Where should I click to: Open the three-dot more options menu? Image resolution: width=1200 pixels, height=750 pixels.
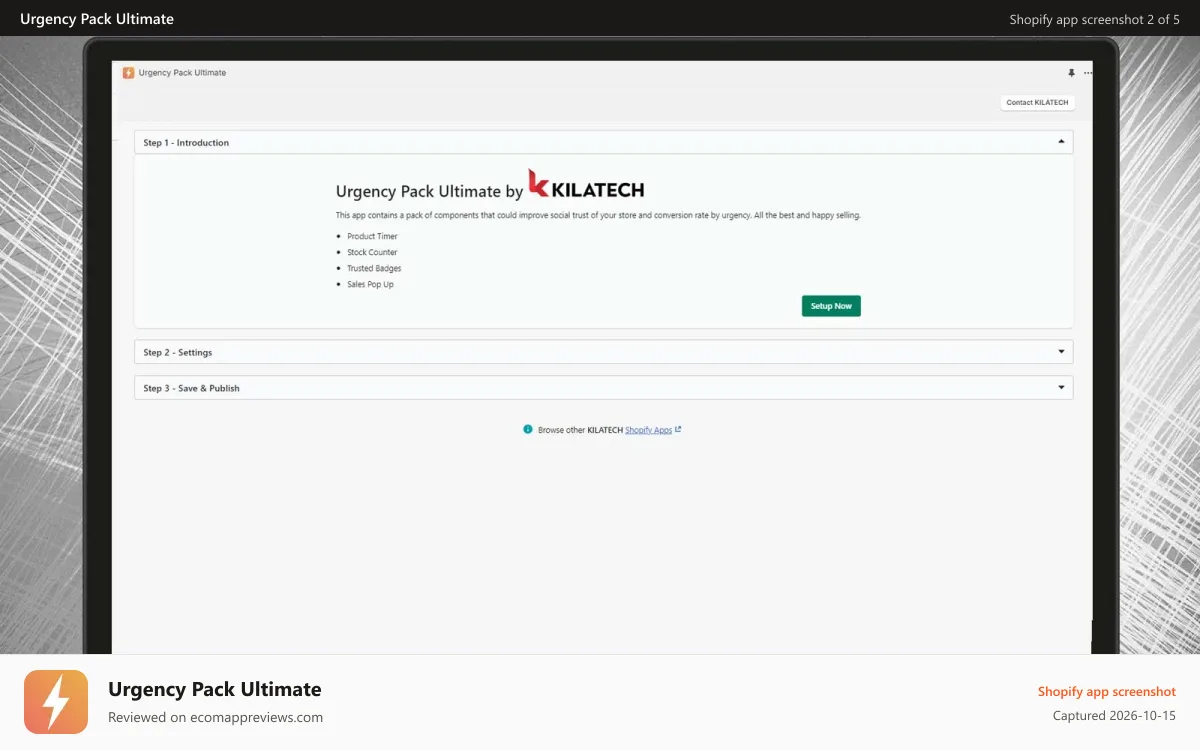[1088, 73]
